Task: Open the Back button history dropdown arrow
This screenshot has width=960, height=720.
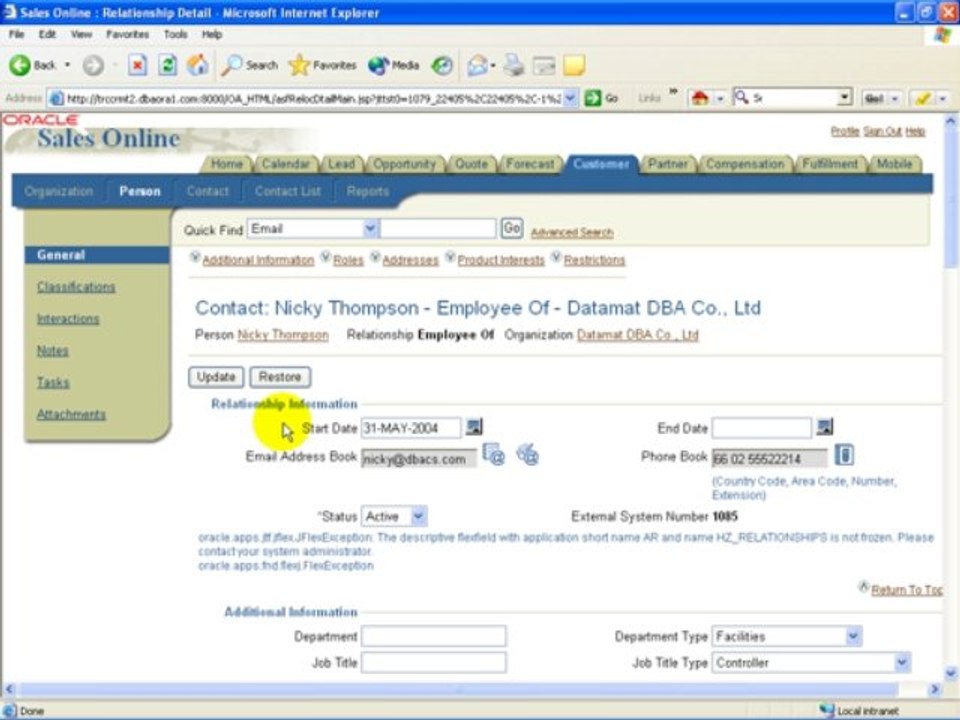Action: [x=67, y=65]
